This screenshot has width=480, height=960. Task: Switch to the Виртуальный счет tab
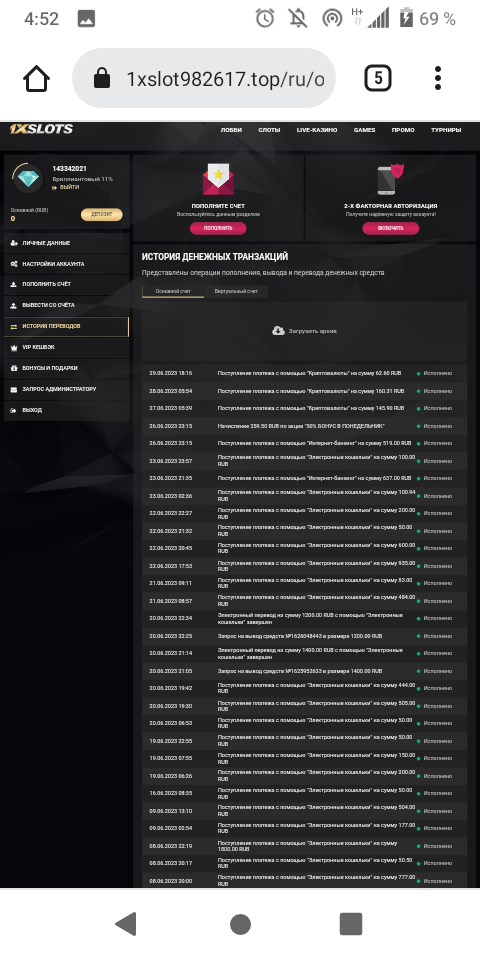(x=236, y=291)
